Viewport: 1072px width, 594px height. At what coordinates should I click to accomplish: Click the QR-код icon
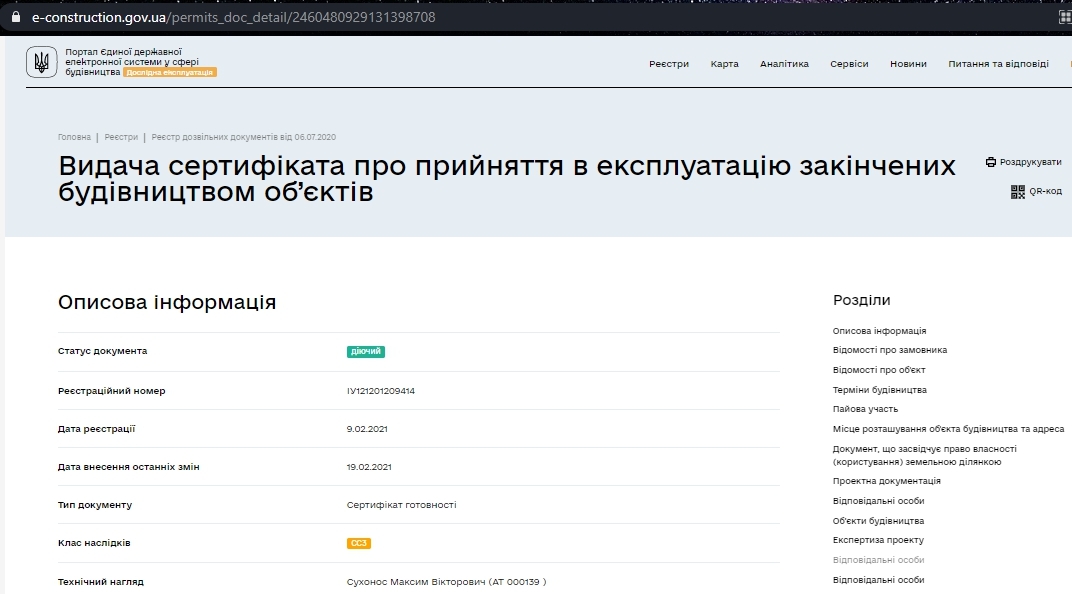click(x=1017, y=191)
